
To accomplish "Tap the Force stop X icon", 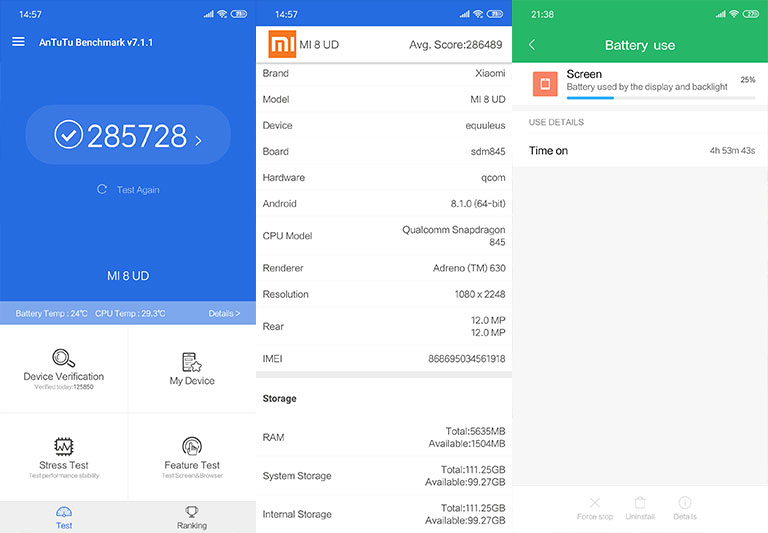I will pos(595,503).
